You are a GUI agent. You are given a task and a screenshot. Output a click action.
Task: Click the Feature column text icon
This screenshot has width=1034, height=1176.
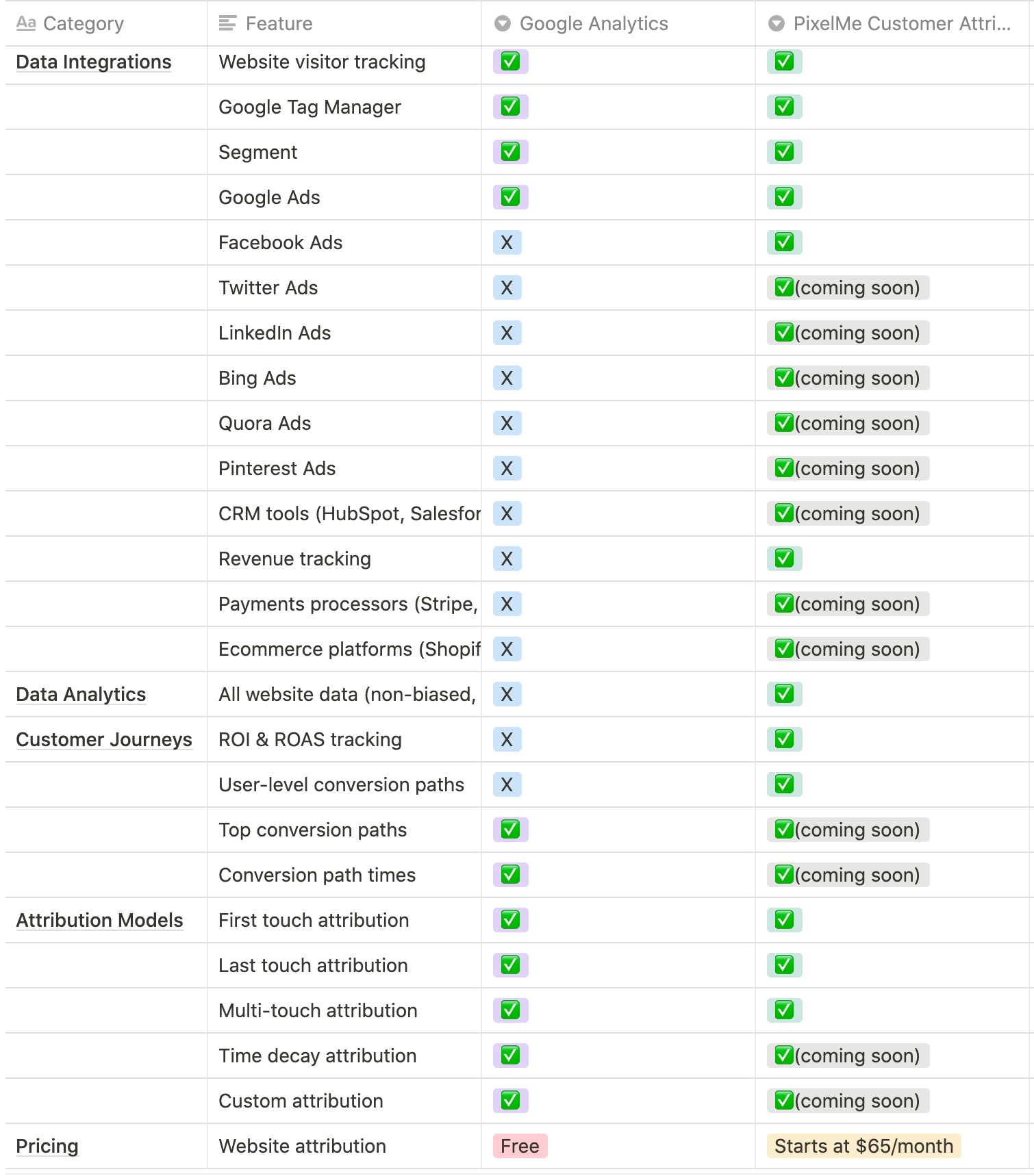227,23
